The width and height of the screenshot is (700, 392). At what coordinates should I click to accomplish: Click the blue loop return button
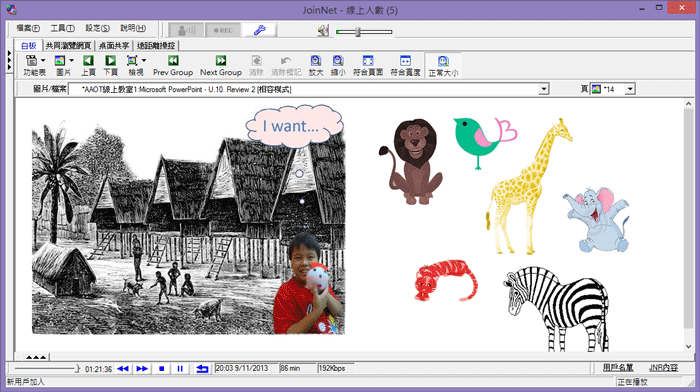202,369
